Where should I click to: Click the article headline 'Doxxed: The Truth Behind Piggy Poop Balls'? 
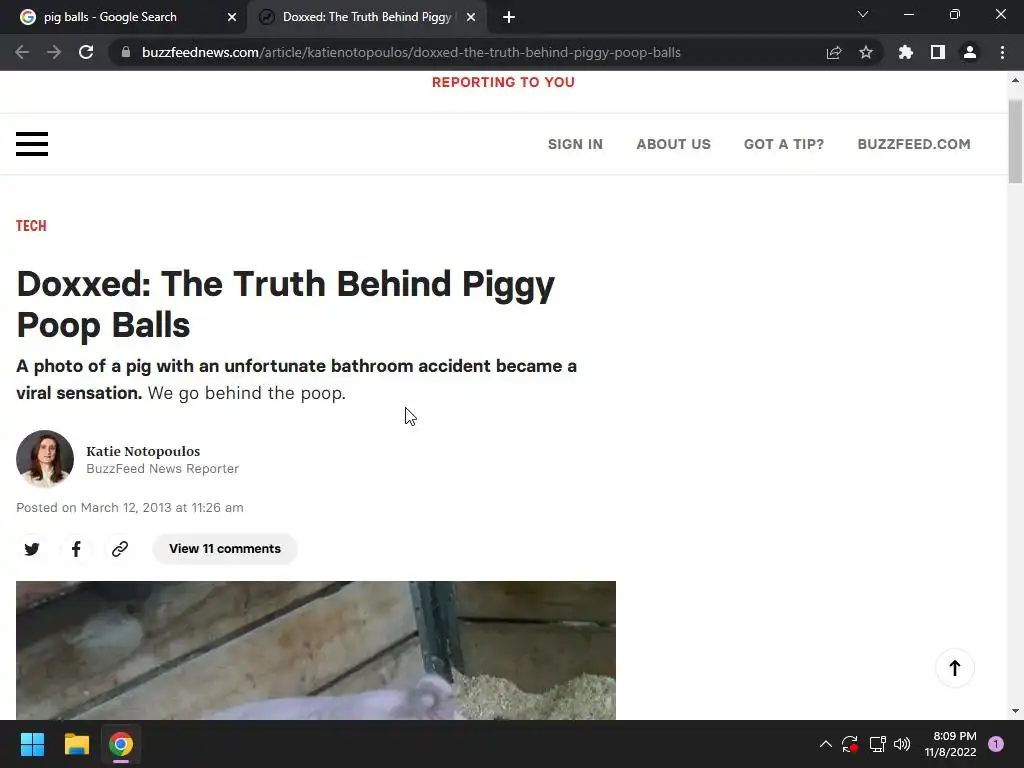[x=285, y=304]
